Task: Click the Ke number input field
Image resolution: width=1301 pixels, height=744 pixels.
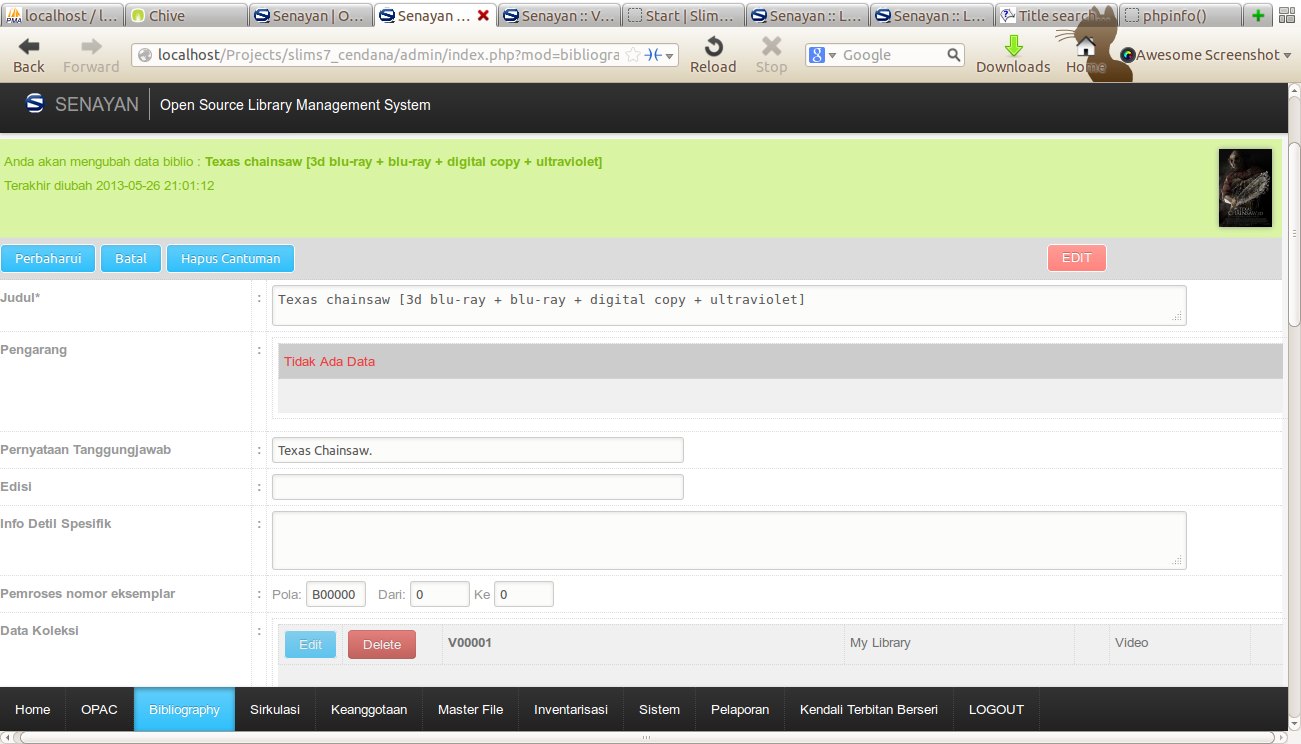Action: pyautogui.click(x=524, y=594)
